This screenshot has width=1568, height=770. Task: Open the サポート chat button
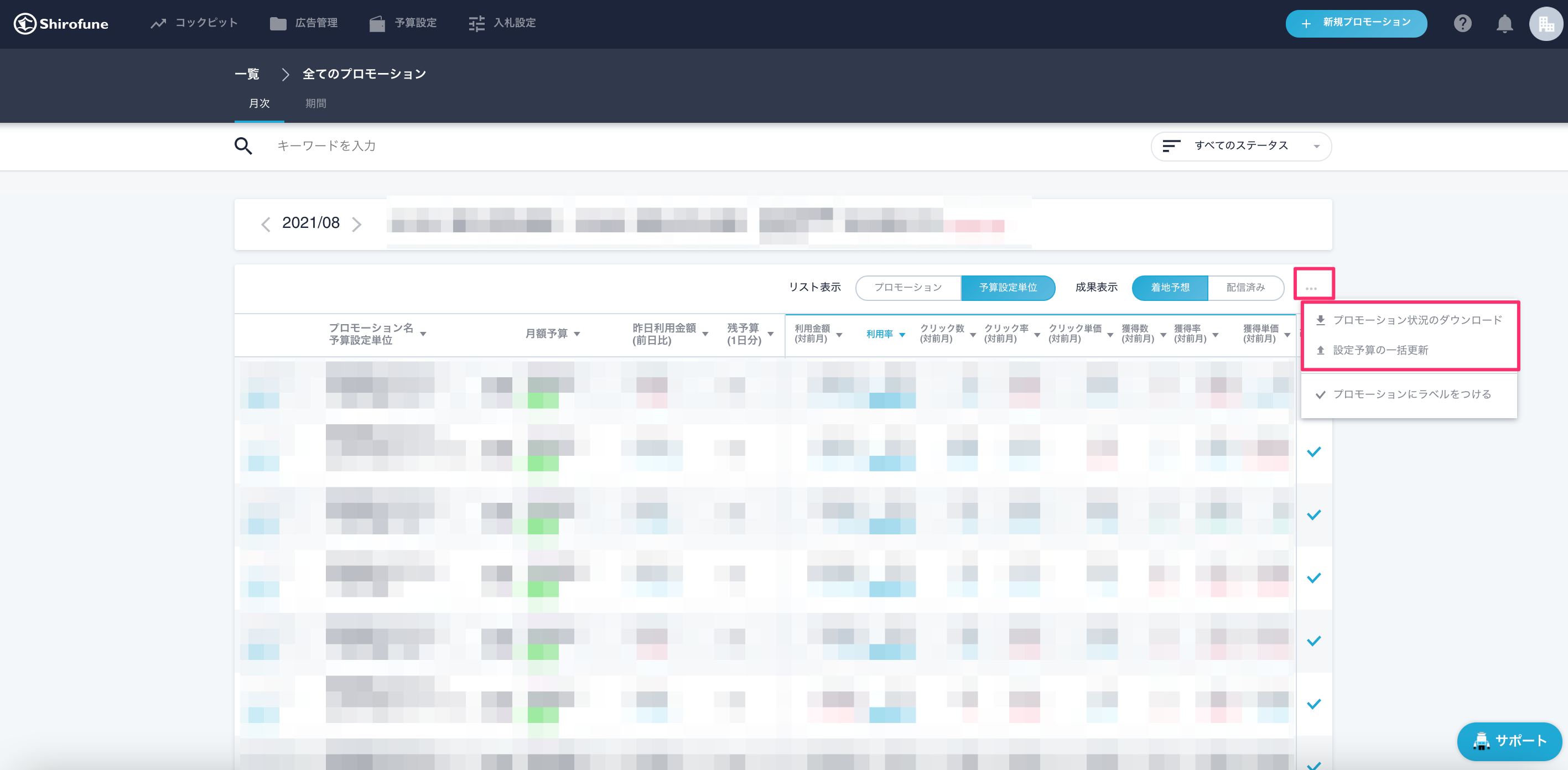[x=1509, y=741]
